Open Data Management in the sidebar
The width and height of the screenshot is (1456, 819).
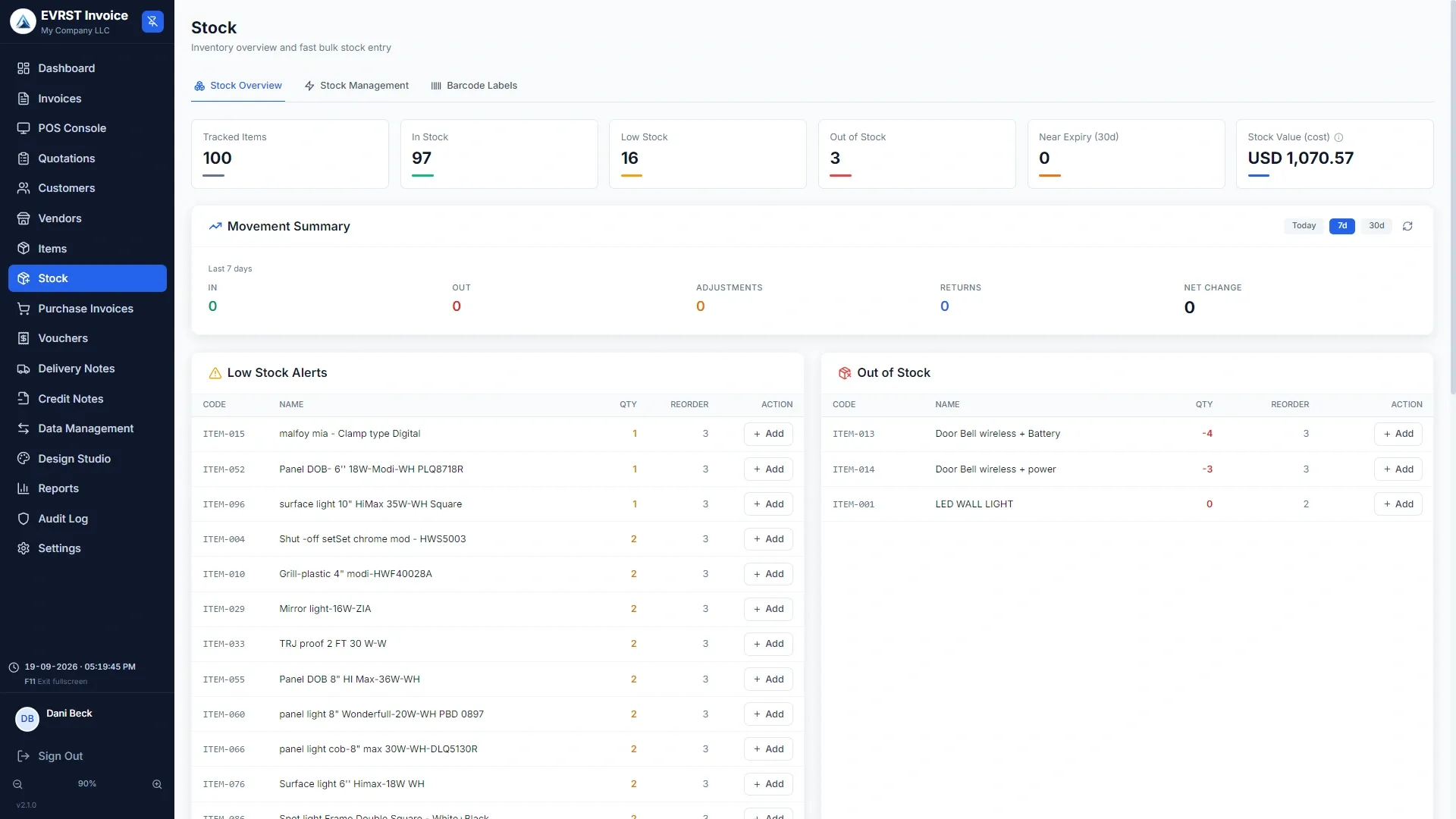coord(87,428)
